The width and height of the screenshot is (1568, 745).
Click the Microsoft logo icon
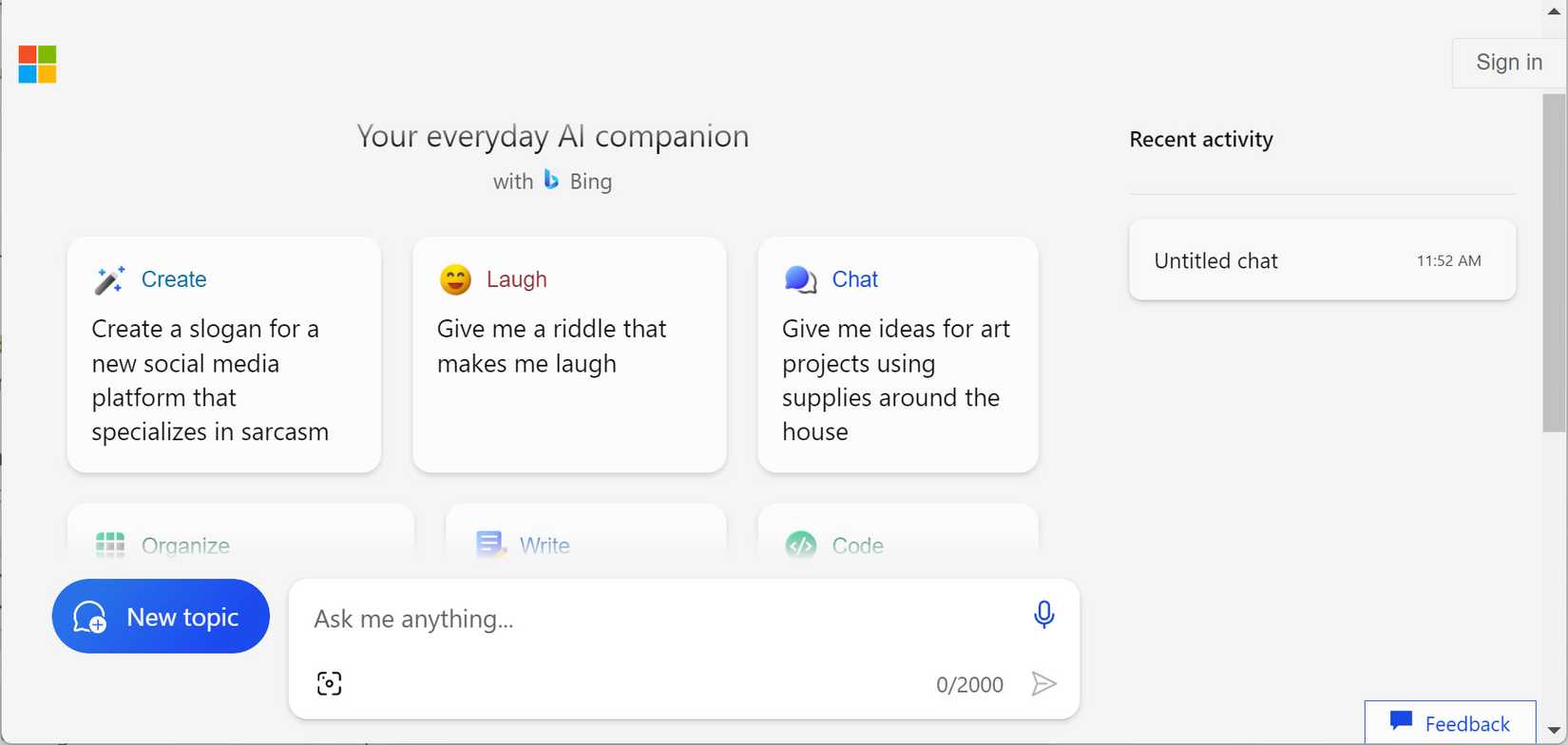click(37, 65)
